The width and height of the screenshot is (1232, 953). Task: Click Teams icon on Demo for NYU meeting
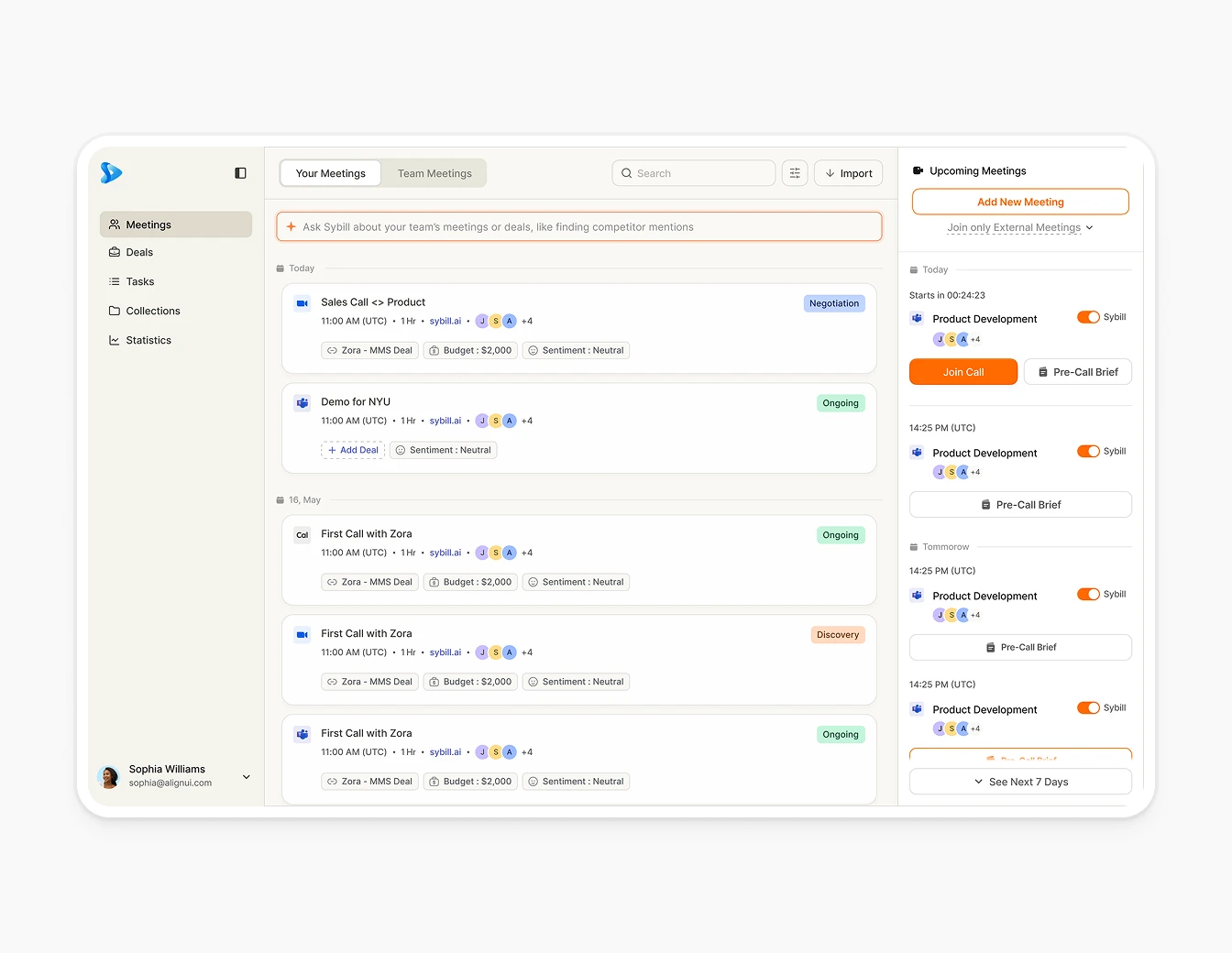coord(302,403)
